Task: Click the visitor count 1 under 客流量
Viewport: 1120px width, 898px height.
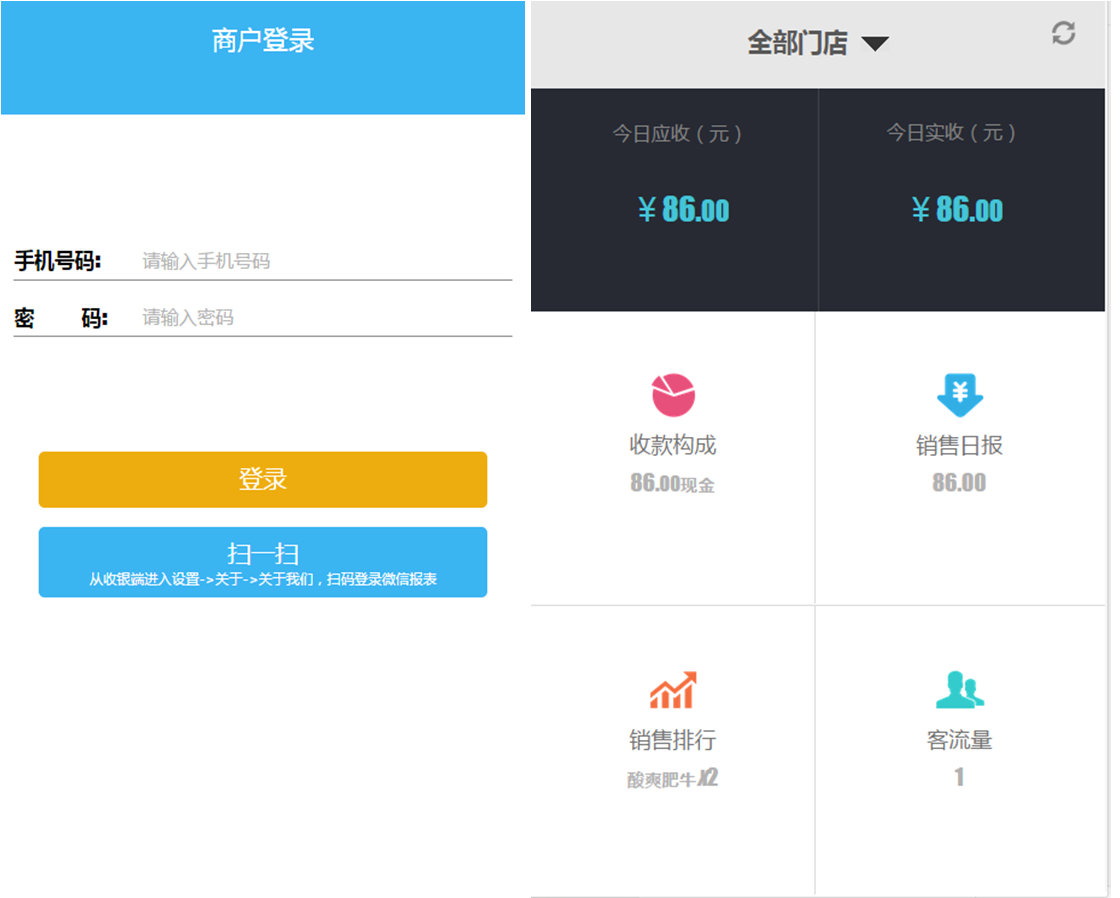Action: [x=959, y=777]
